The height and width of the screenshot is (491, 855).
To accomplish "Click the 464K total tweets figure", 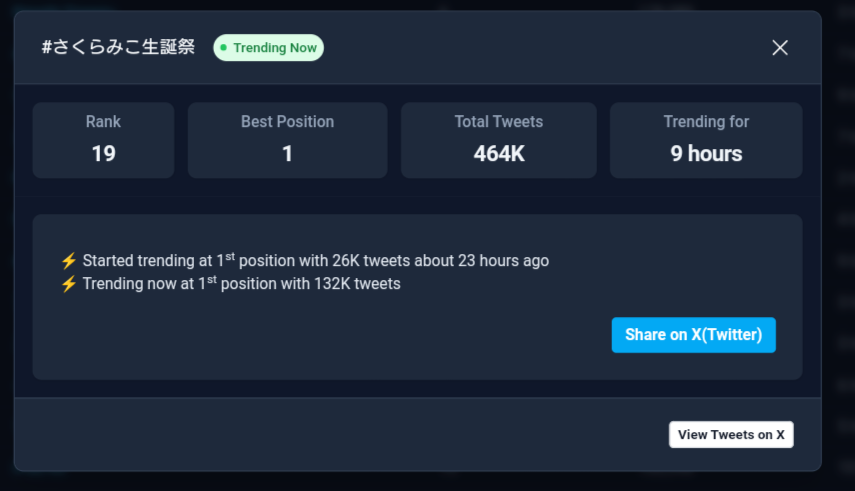I will (x=498, y=154).
